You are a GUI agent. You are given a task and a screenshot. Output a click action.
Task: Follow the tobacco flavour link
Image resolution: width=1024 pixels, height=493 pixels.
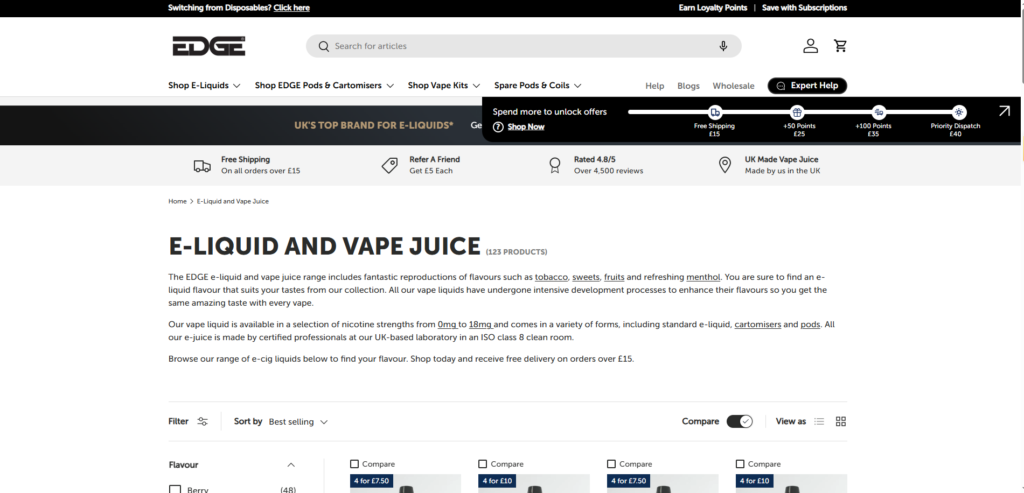pos(551,277)
